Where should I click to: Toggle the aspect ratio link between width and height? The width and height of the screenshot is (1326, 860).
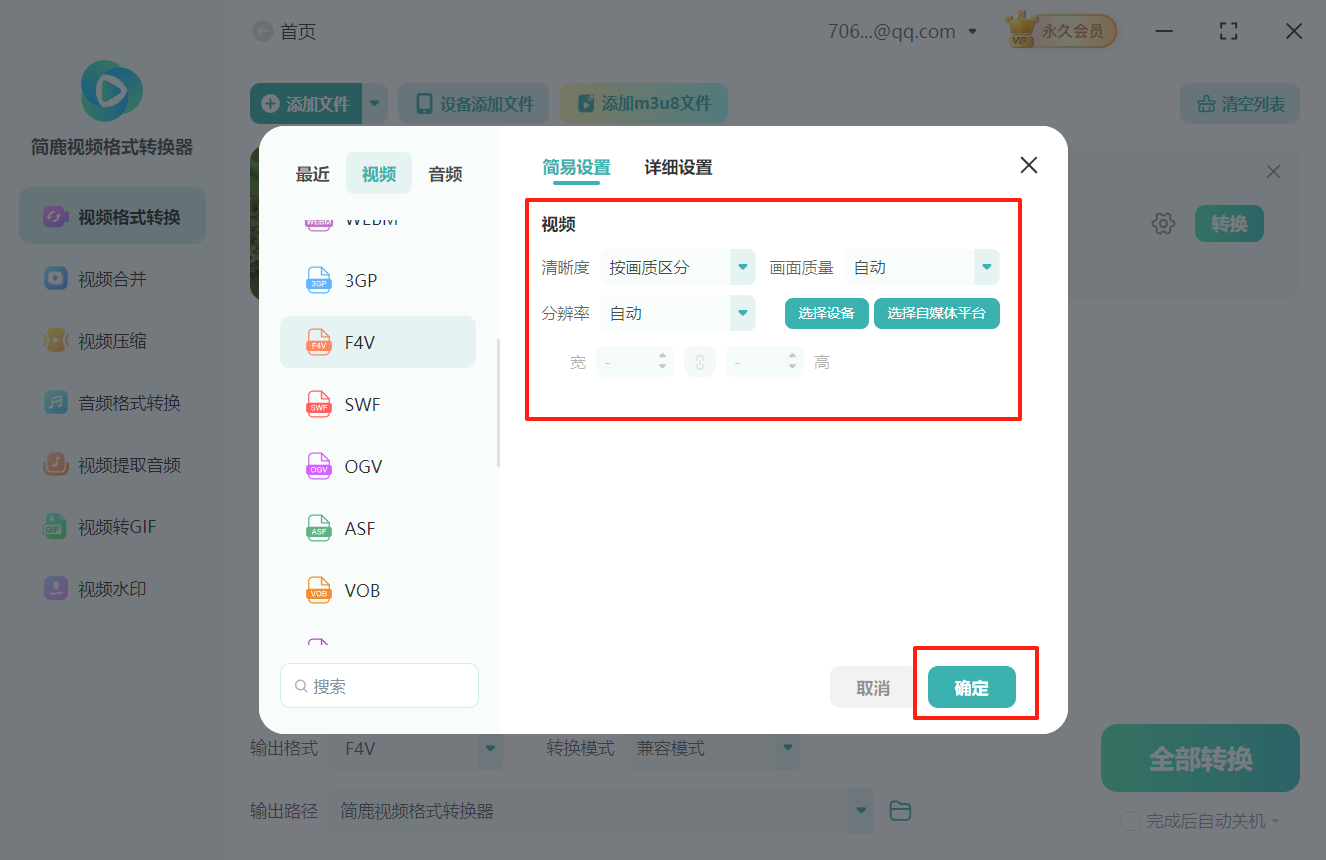point(700,361)
